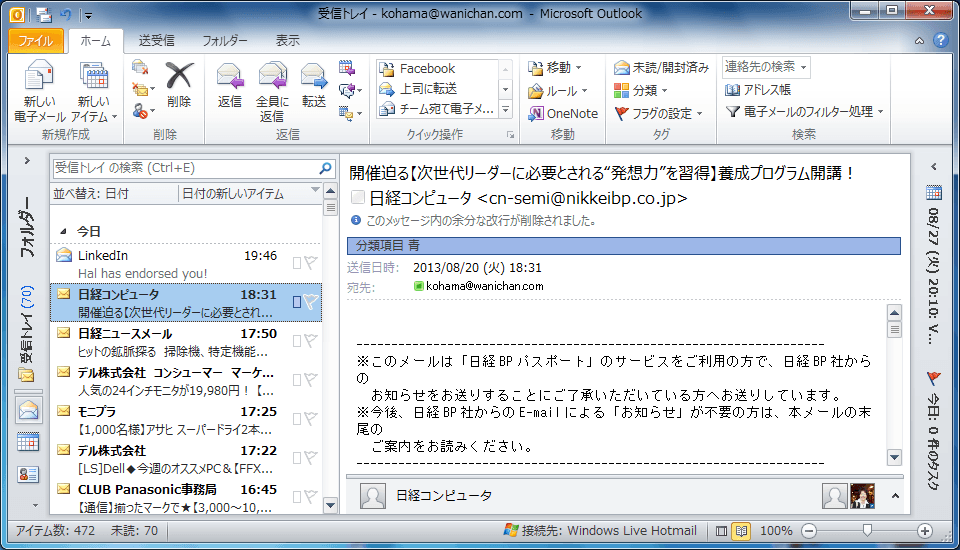This screenshot has height=550, width=960.
Task: Switch to the 送受信 tab
Action: pyautogui.click(x=156, y=40)
